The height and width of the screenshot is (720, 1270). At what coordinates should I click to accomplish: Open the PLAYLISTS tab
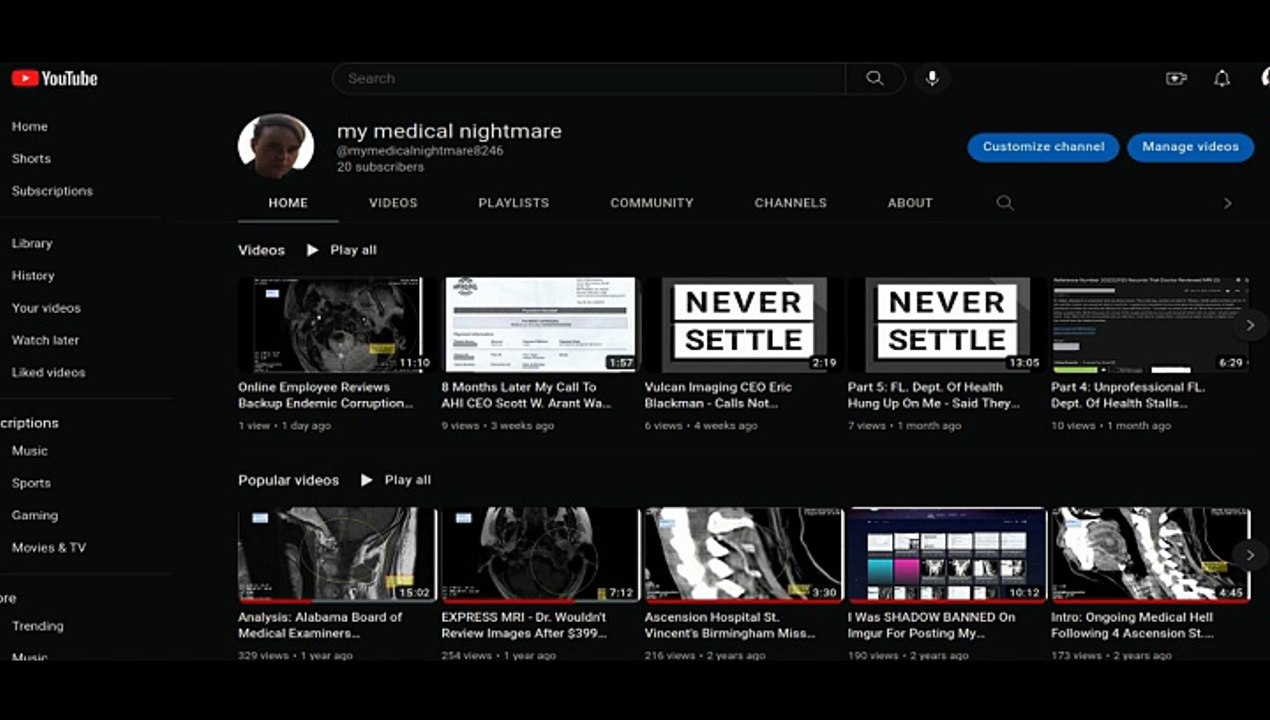(x=514, y=203)
